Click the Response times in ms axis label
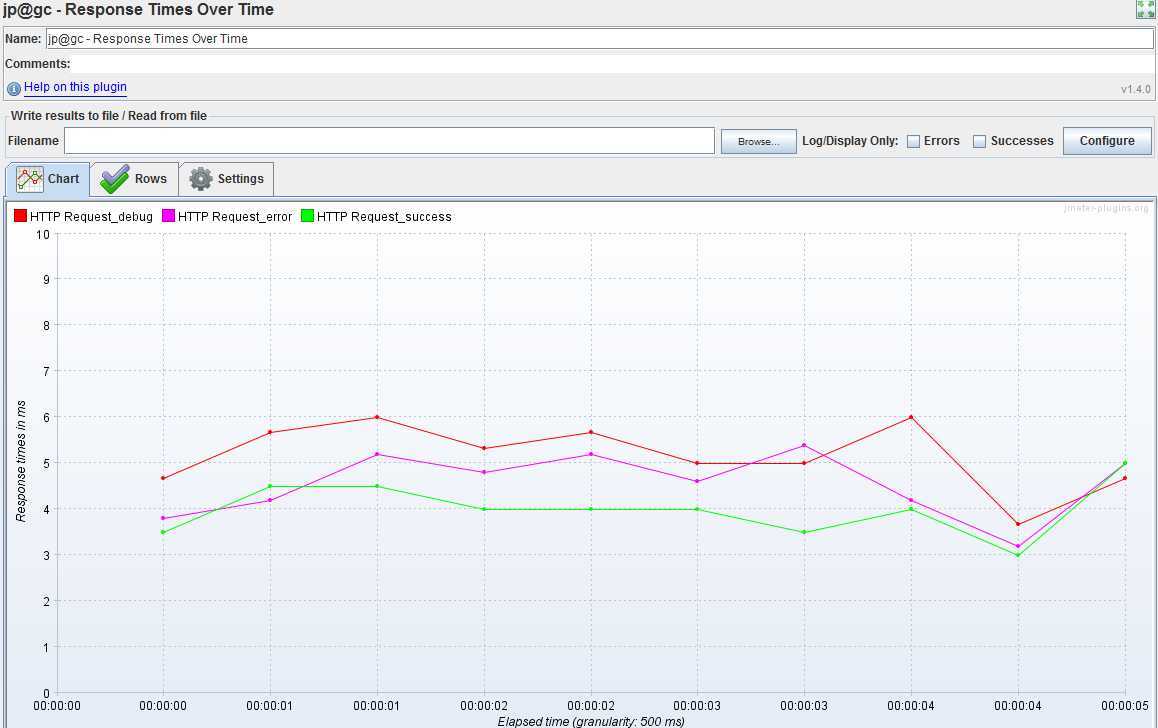This screenshot has height=728, width=1158. [x=21, y=461]
